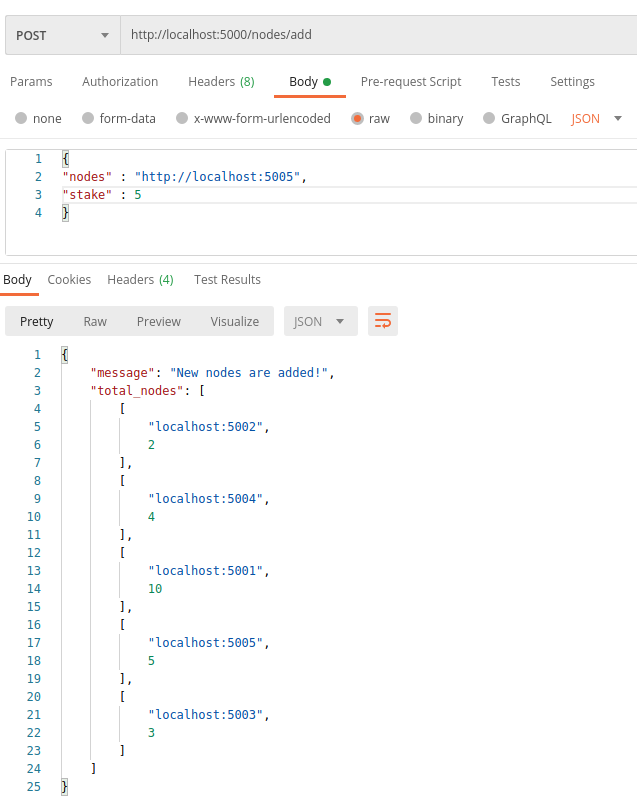Image resolution: width=637 pixels, height=805 pixels.
Task: Choose x-www-form-urlencoded body type
Action: [182, 119]
